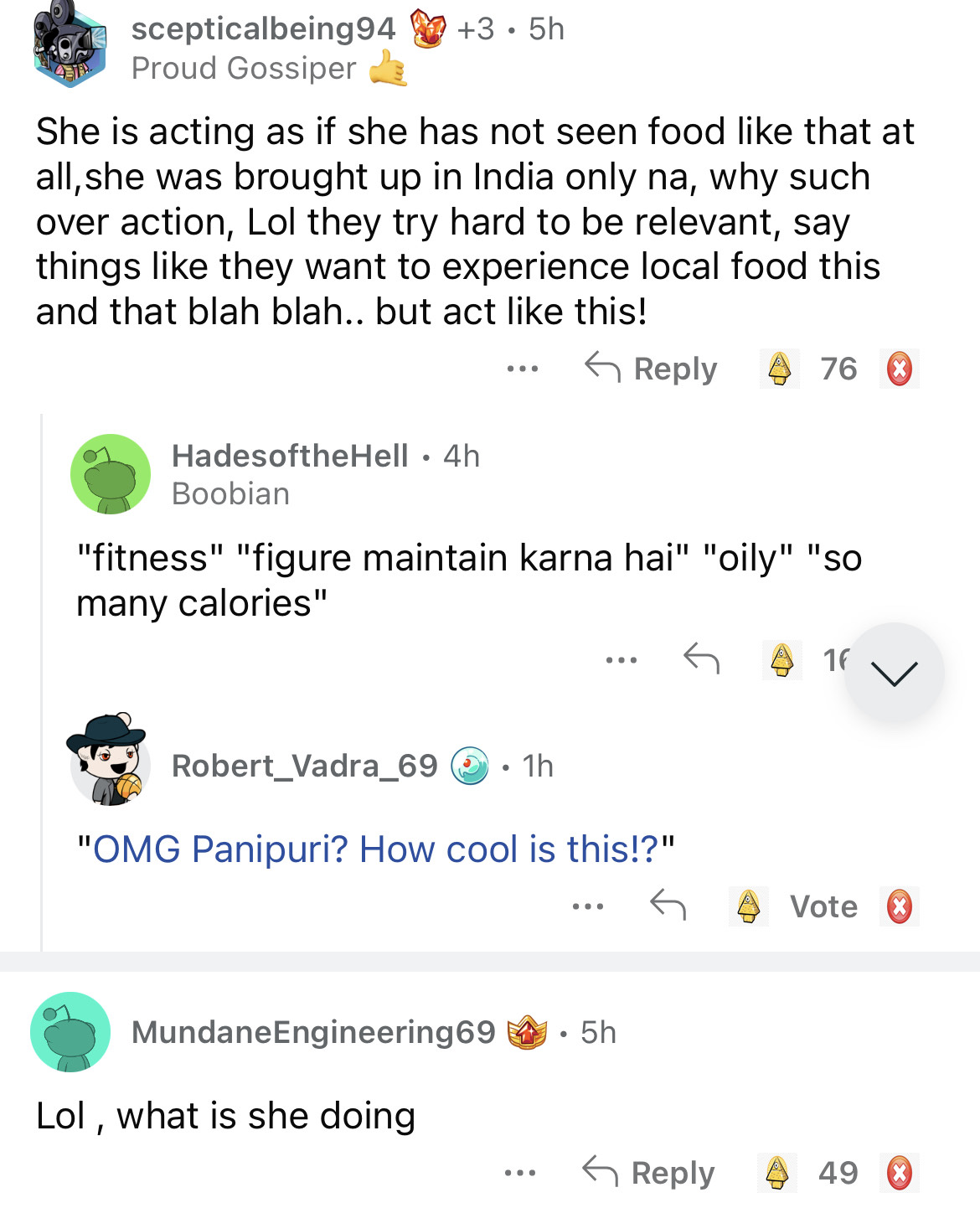The image size is (980, 1208).
Task: Open Robert_Vadra_69's avatar
Action: (110, 761)
